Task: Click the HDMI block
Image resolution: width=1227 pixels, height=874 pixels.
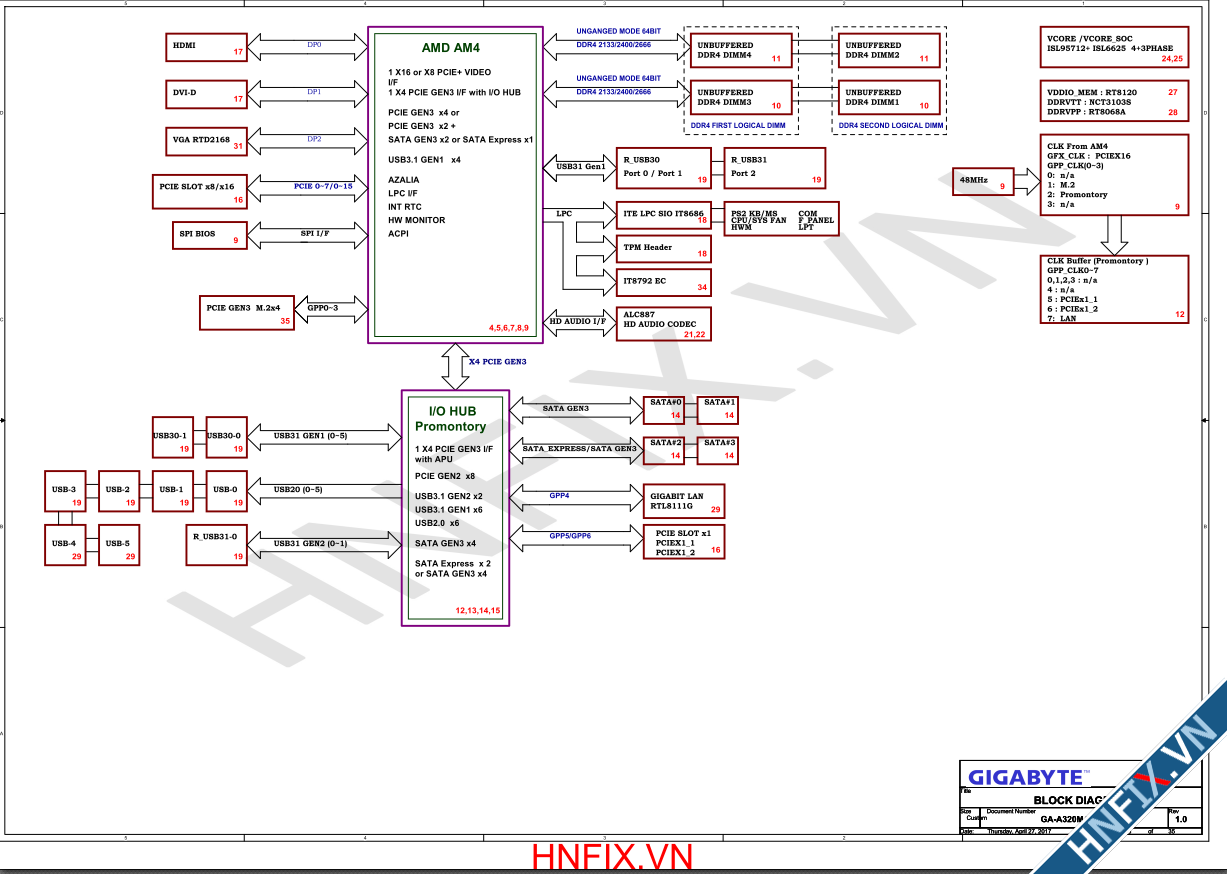Action: coord(206,46)
